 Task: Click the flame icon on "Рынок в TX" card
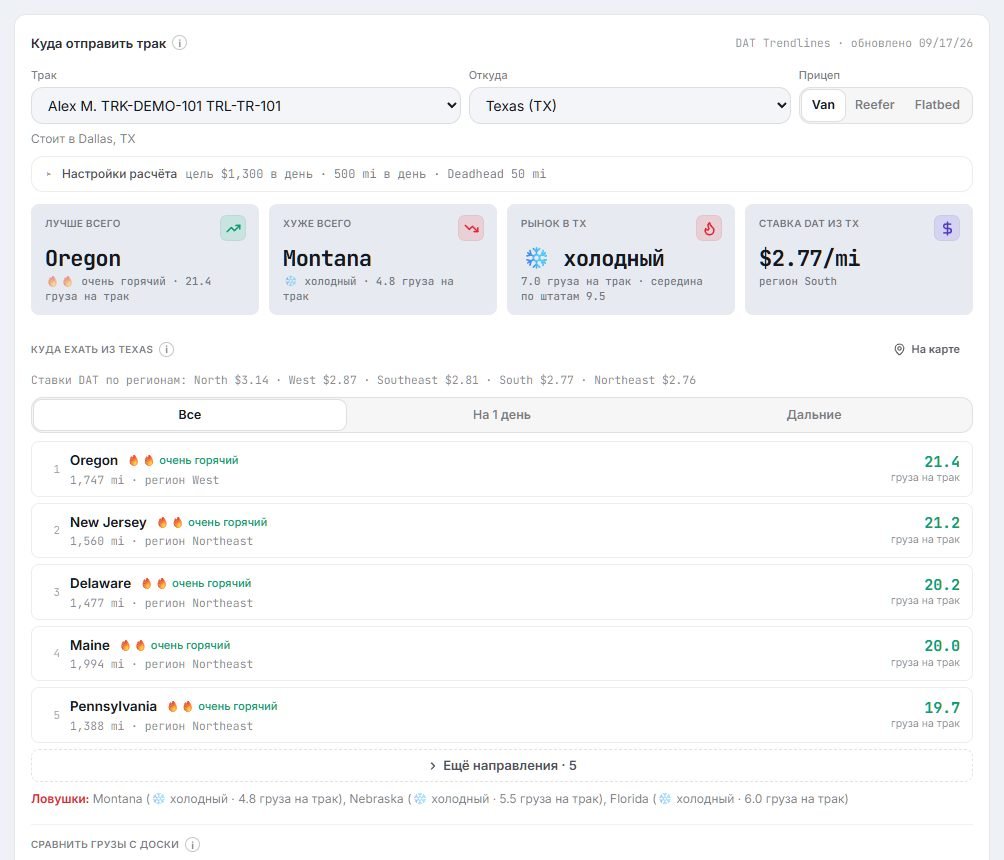pos(709,228)
